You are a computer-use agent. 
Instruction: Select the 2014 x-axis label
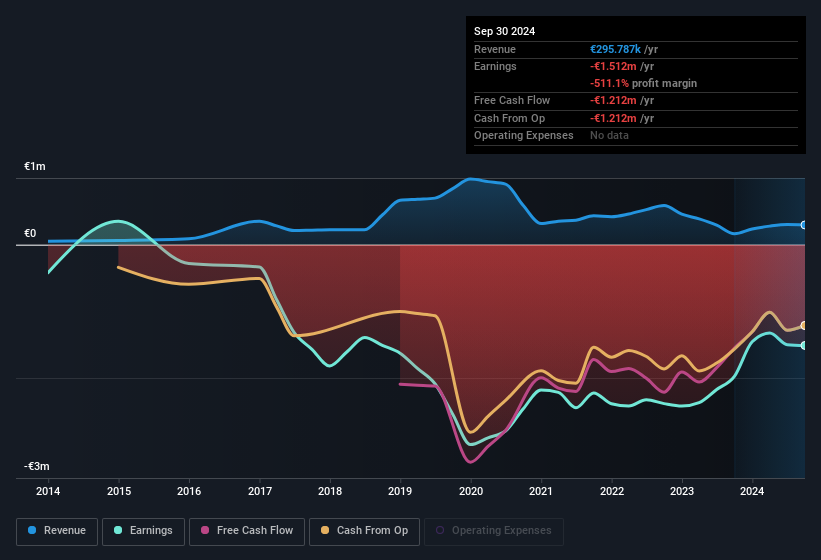pyautogui.click(x=48, y=491)
